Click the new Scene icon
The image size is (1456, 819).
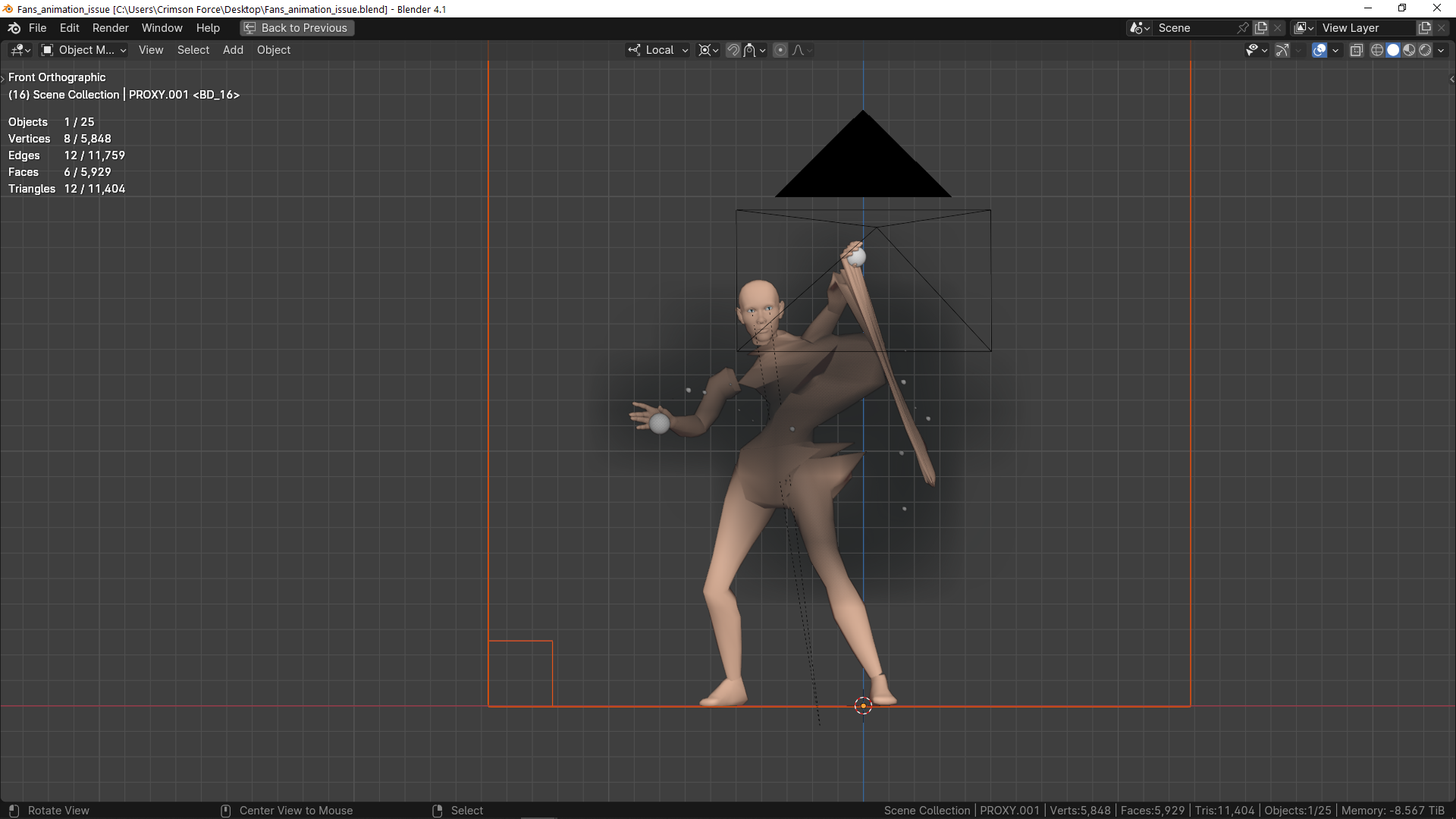[1261, 28]
